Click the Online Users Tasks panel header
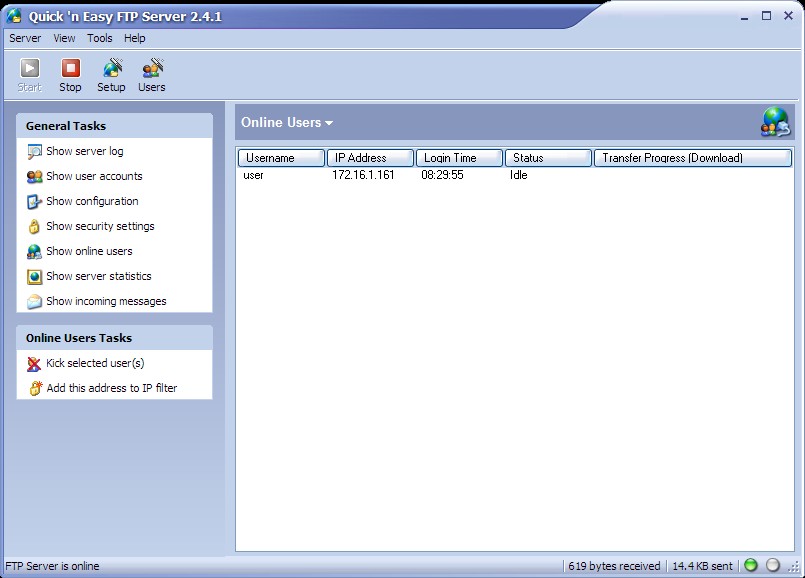805x578 pixels. 114,338
